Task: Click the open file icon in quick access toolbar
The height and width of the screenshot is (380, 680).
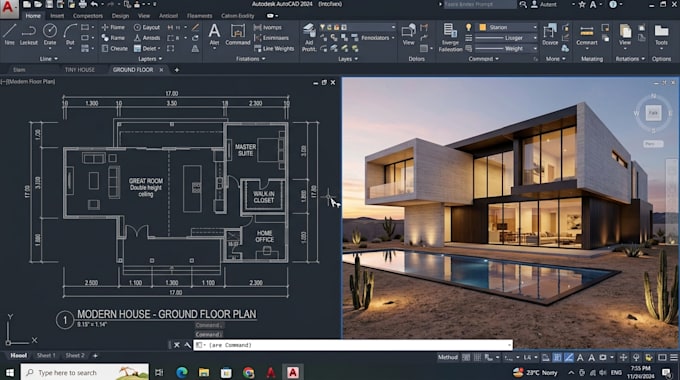Action: pyautogui.click(x=38, y=4)
